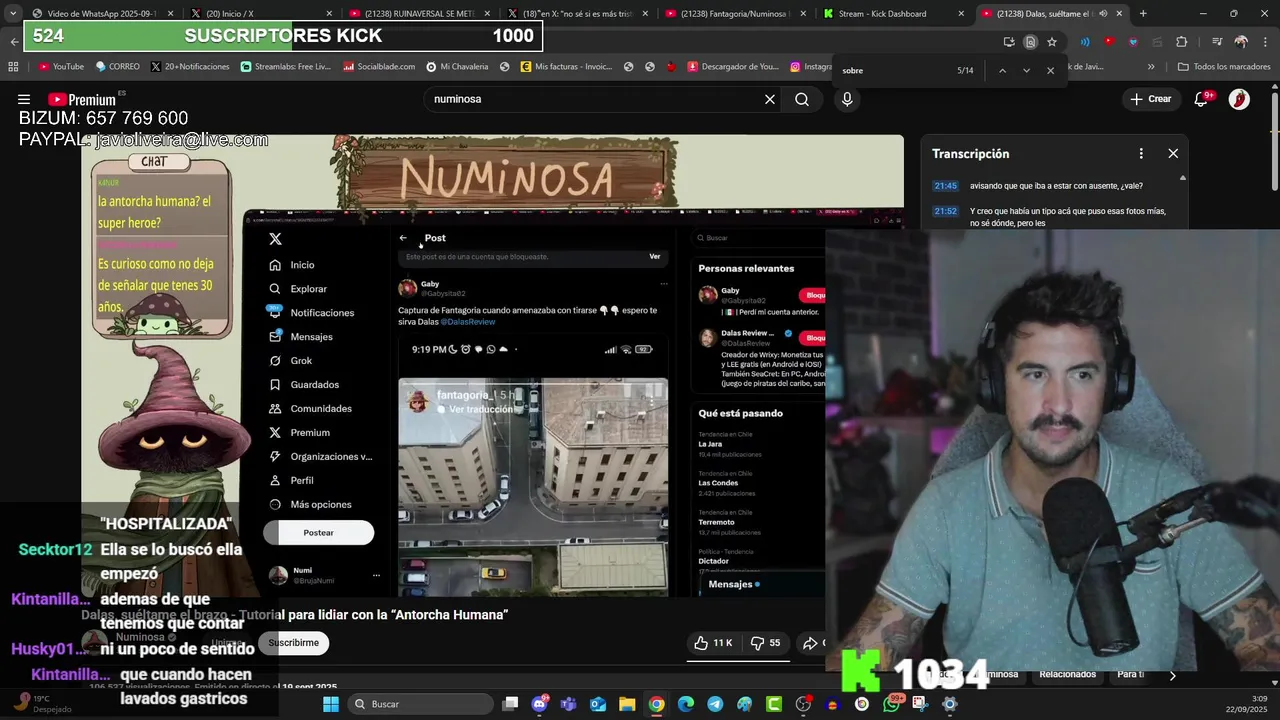Open the tab search dropdown arrow
Image resolution: width=1280 pixels, height=720 pixels.
12,14
